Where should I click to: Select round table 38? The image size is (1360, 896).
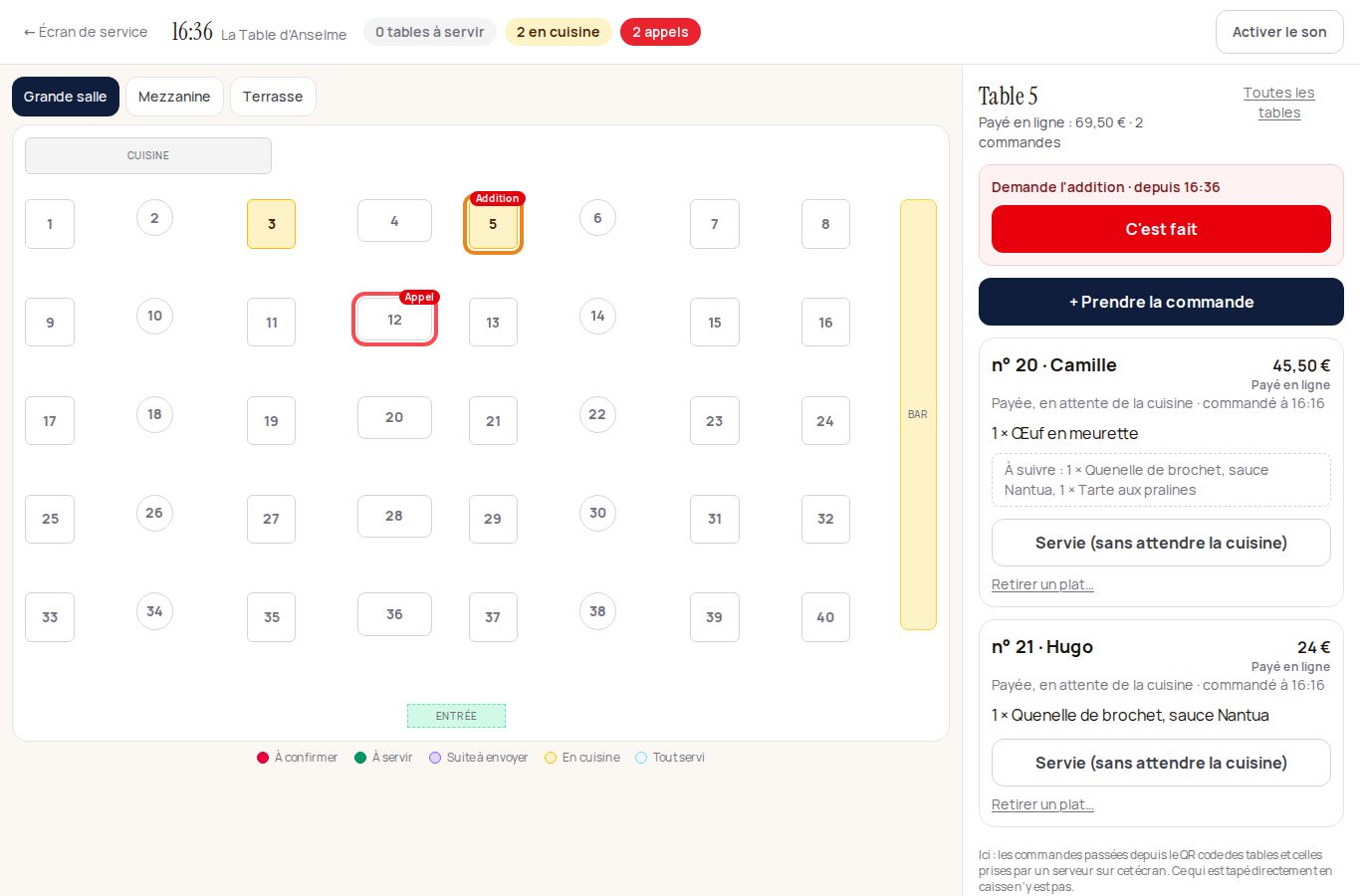point(597,611)
